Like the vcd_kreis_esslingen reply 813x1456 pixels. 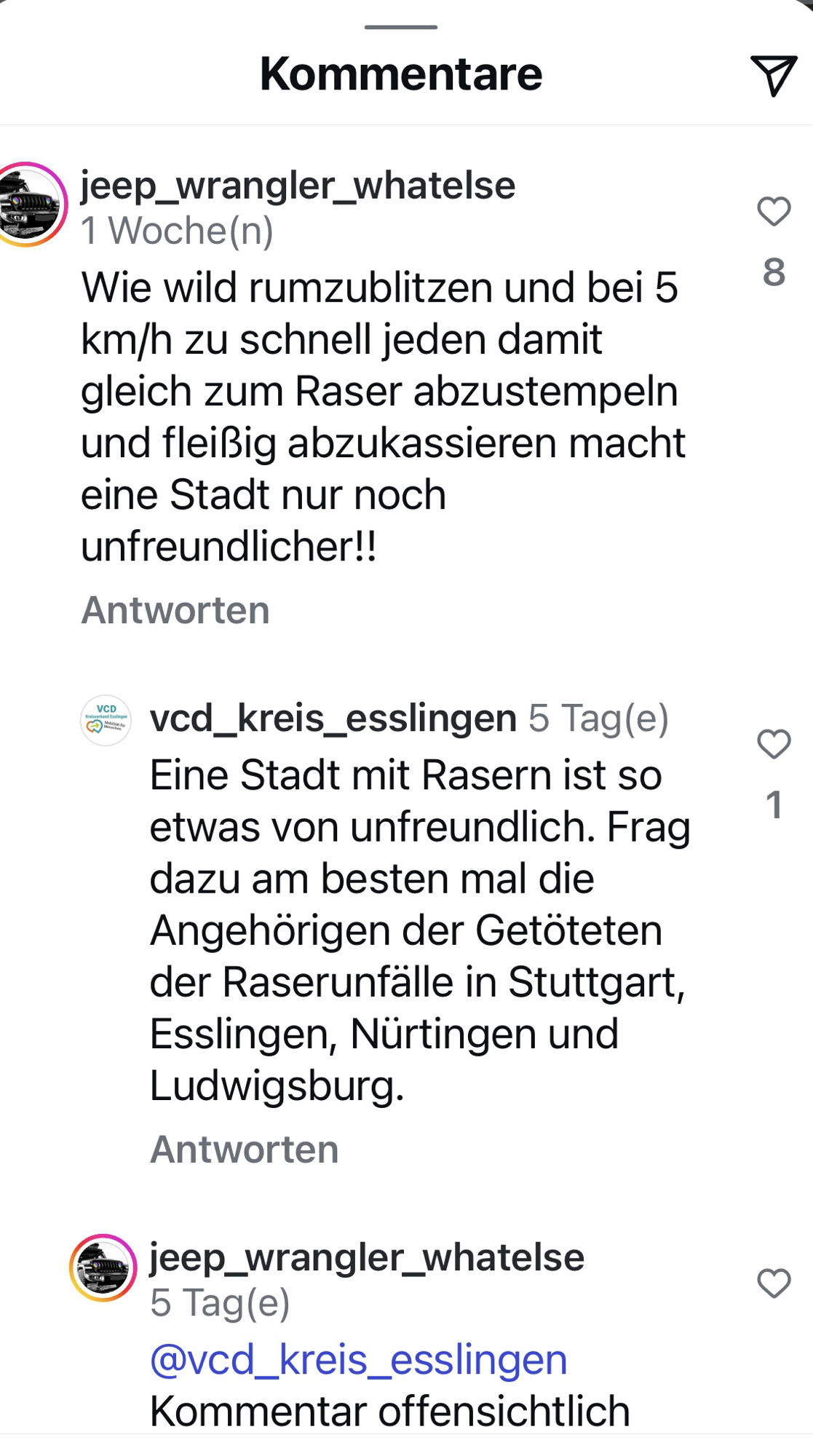pyautogui.click(x=774, y=745)
